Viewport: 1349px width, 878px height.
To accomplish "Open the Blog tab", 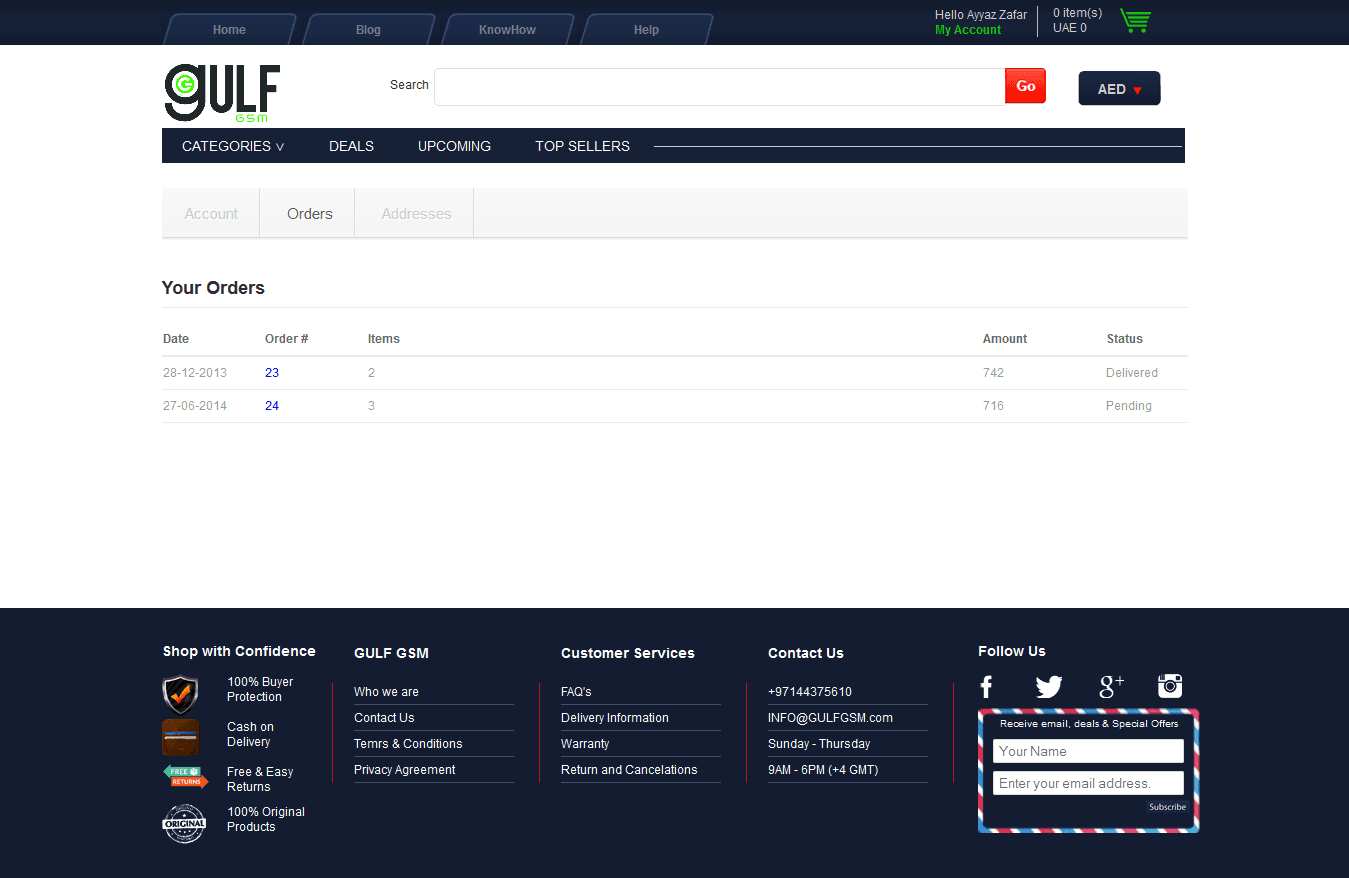I will (368, 29).
